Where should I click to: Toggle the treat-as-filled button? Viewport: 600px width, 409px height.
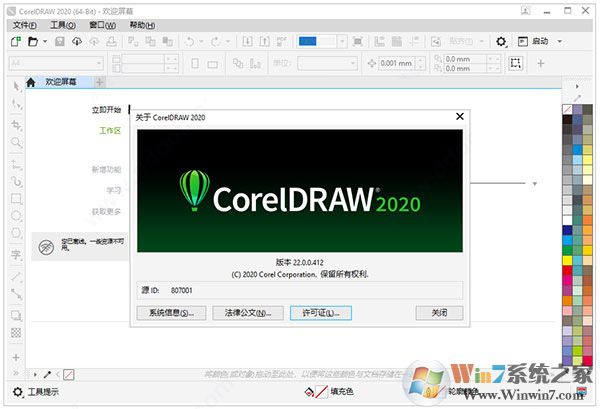pos(515,63)
